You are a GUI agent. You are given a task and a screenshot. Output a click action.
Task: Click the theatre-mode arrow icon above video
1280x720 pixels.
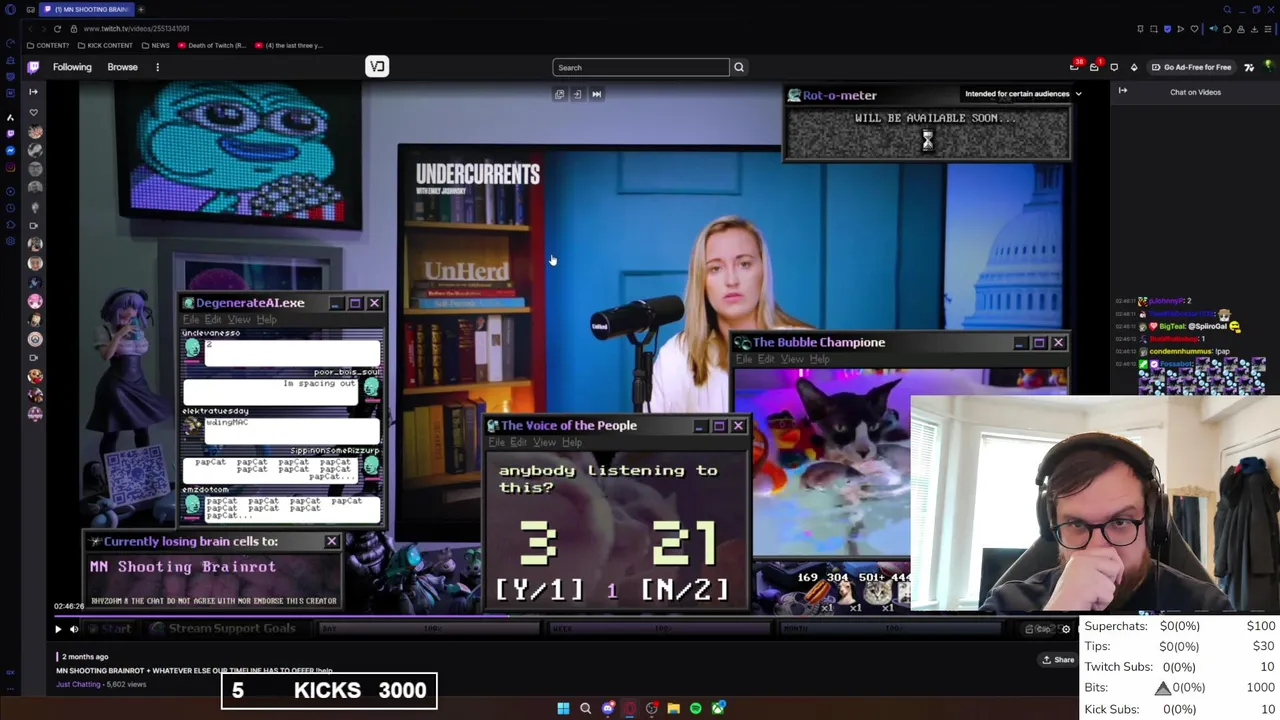click(x=577, y=94)
